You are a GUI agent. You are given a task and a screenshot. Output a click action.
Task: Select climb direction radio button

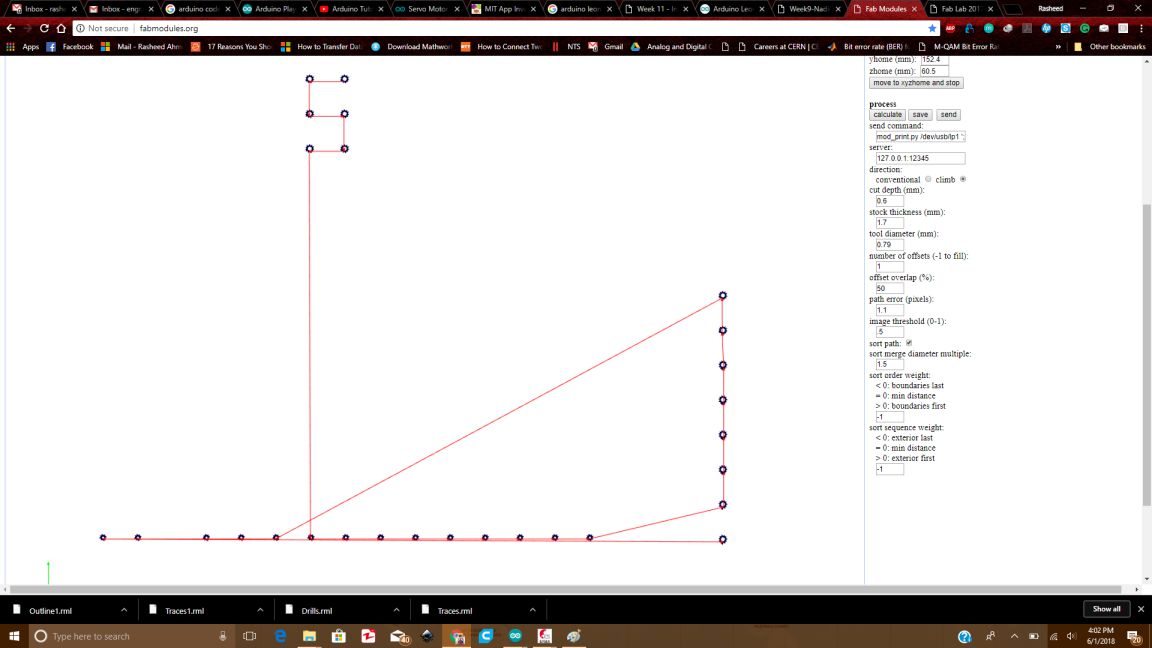coord(962,179)
